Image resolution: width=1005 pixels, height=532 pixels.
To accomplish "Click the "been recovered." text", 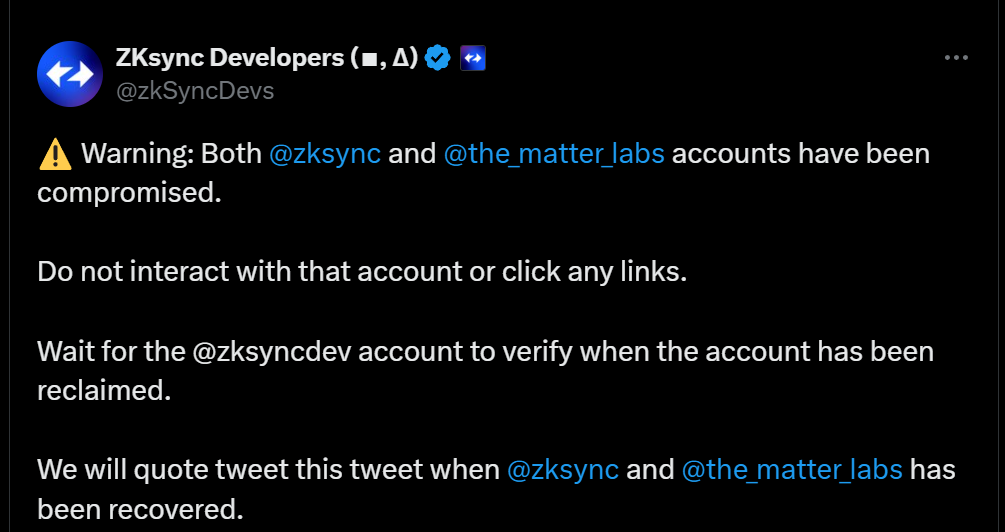I will [140, 509].
